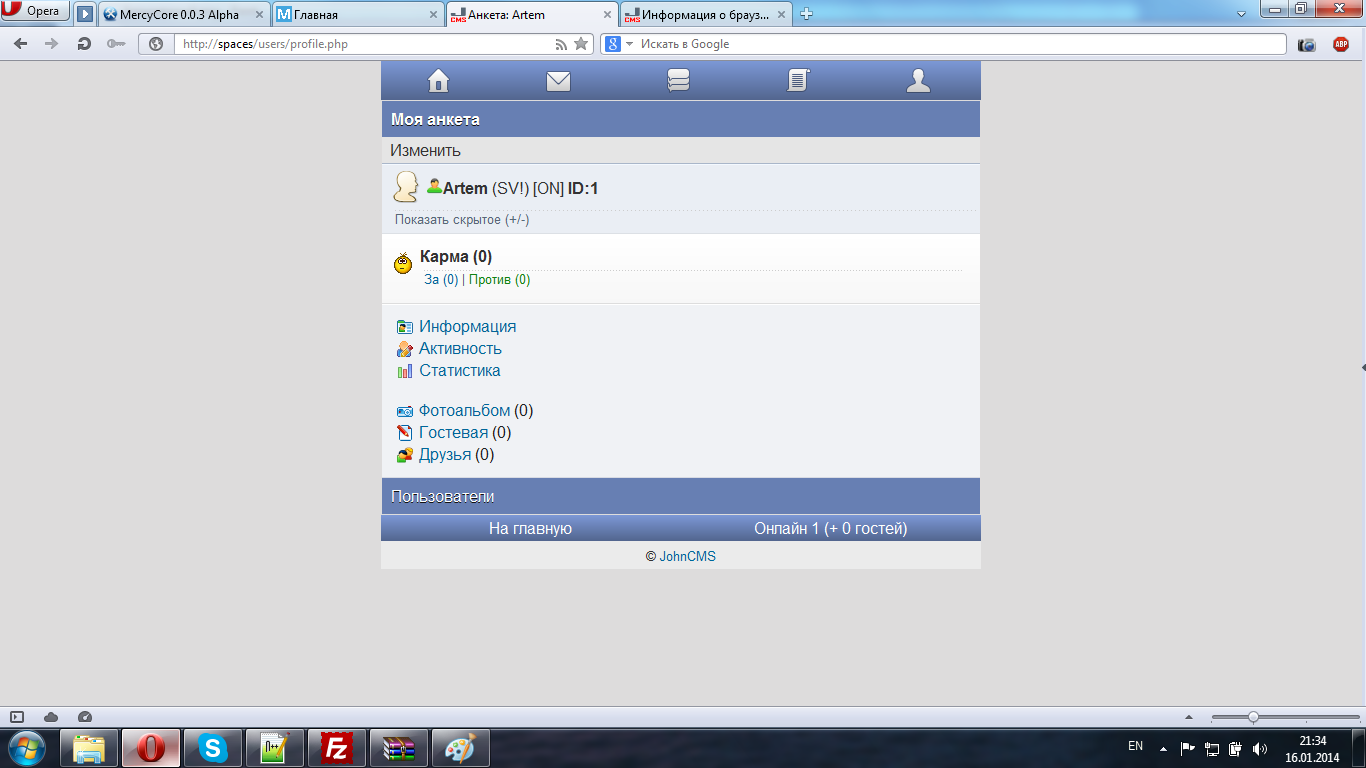Open the Opera main menu button

(x=36, y=12)
